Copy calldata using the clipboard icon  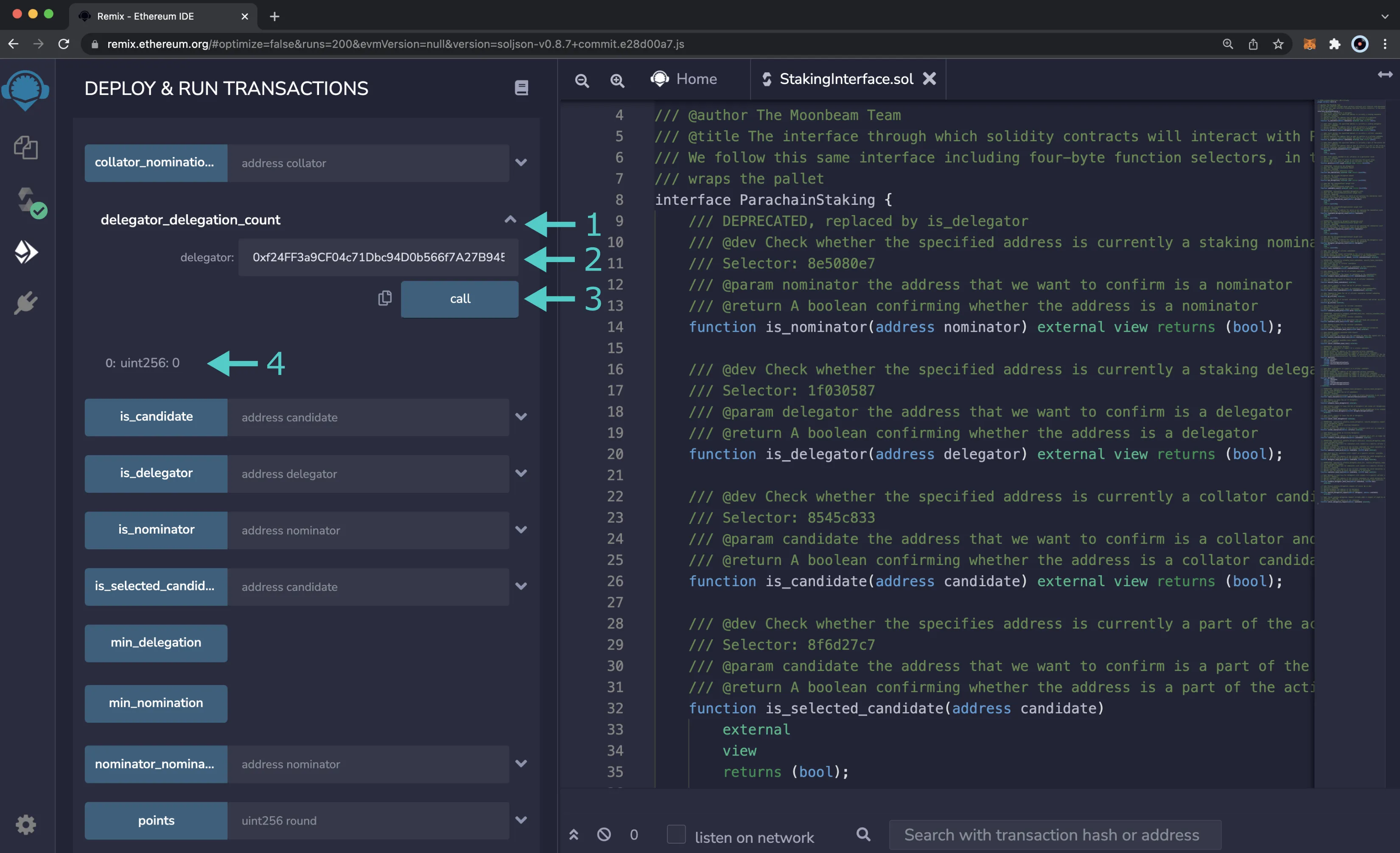[x=385, y=298]
